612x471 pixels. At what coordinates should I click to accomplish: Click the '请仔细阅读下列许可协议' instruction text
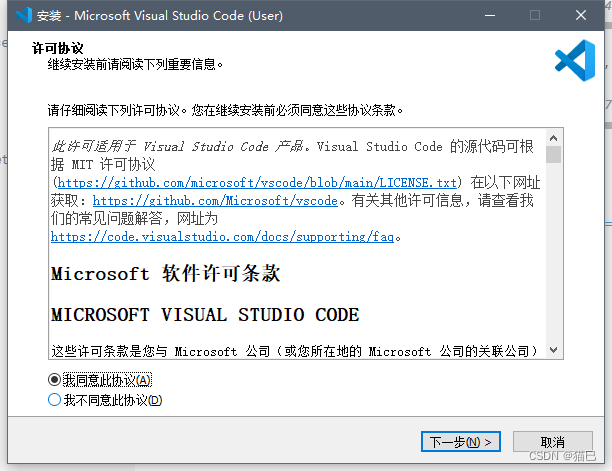click(x=225, y=110)
